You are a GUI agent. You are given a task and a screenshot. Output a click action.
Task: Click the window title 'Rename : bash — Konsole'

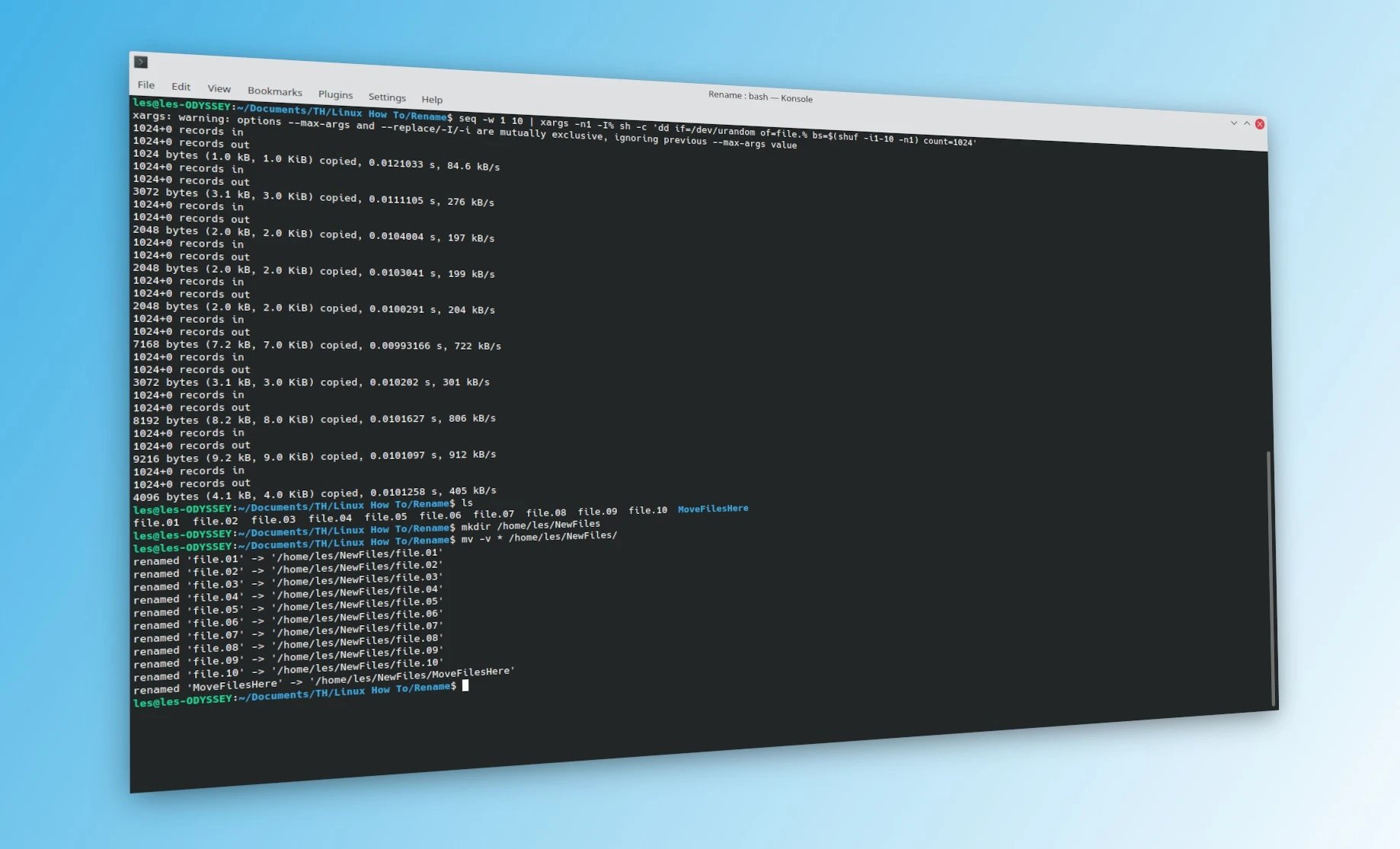point(760,97)
